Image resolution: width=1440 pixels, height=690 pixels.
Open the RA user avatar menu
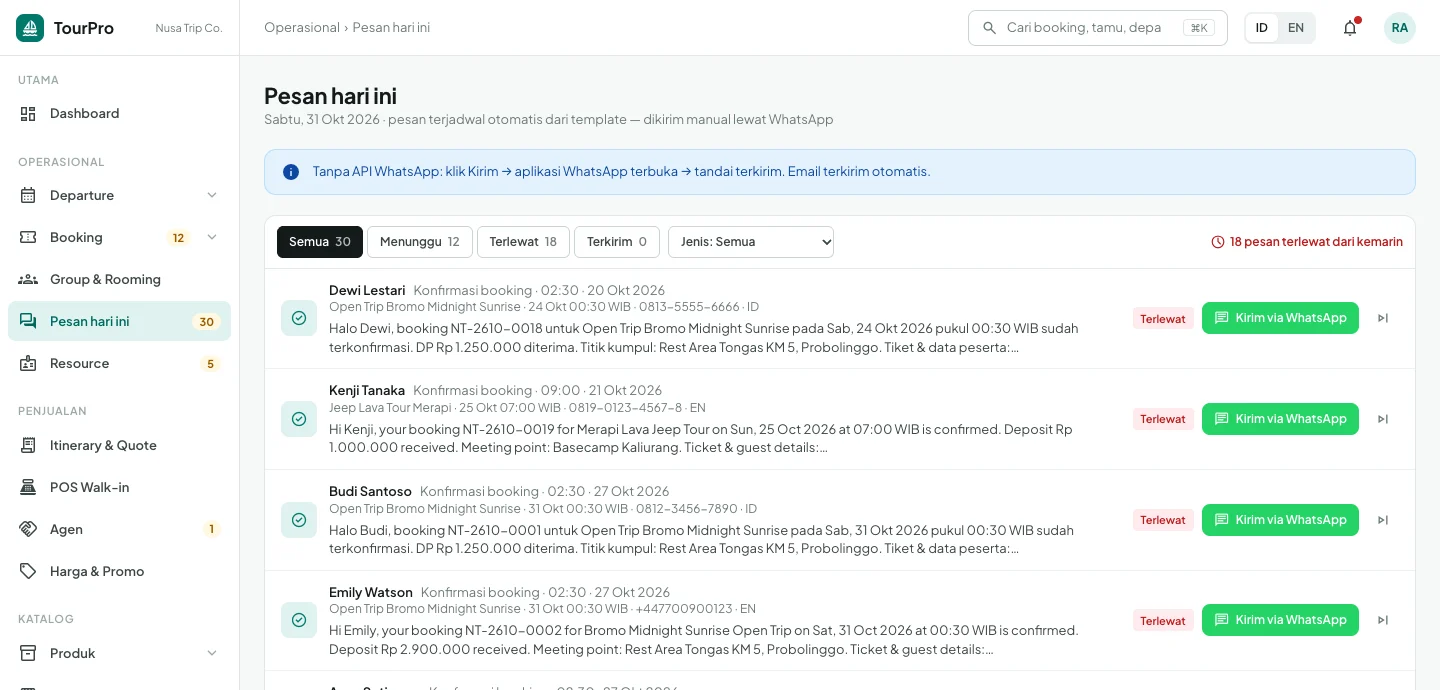click(x=1400, y=28)
